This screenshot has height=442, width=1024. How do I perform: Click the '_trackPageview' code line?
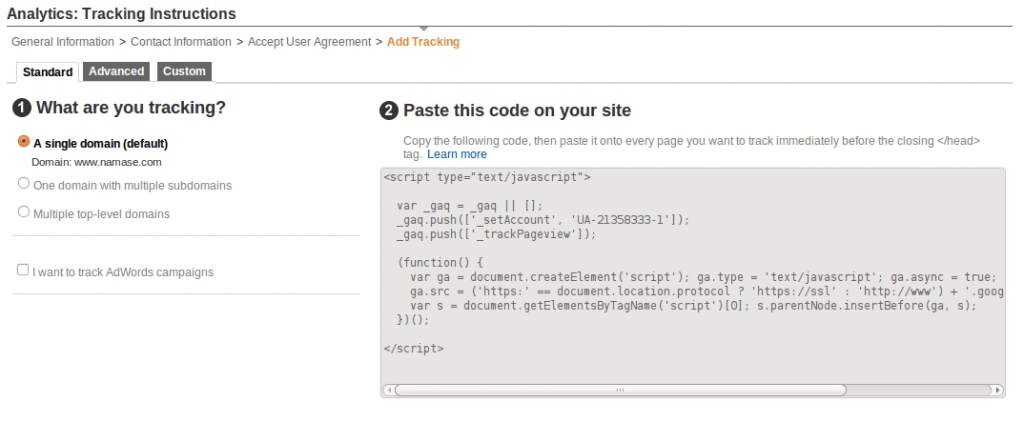[x=496, y=234]
